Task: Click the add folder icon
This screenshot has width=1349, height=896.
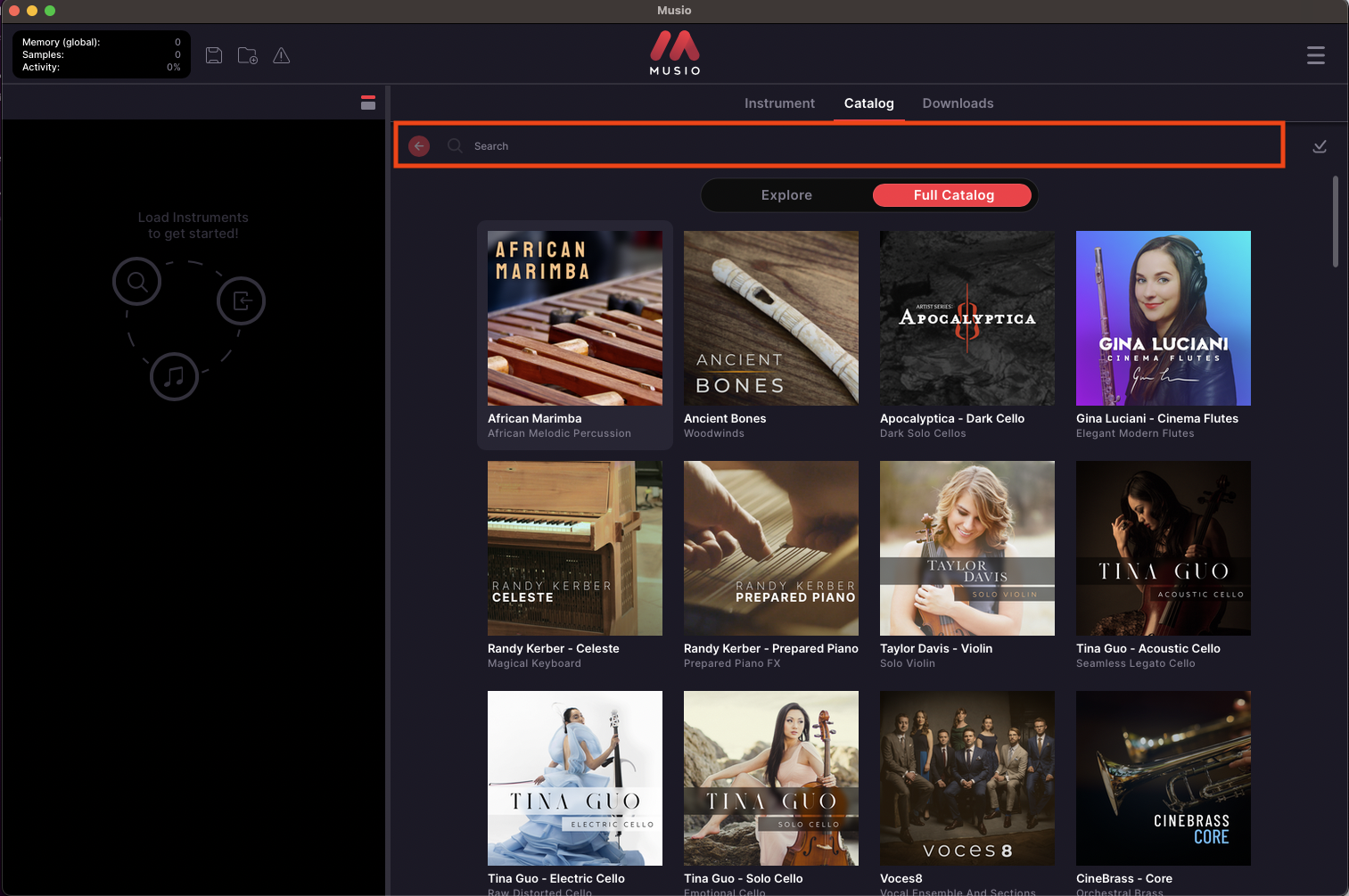Action: 248,55
